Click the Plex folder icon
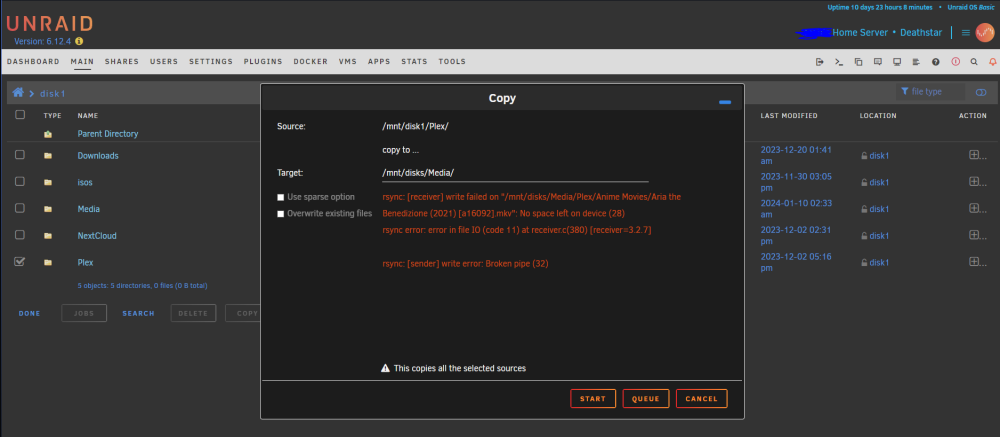Viewport: 1000px width, 437px height. (x=48, y=263)
